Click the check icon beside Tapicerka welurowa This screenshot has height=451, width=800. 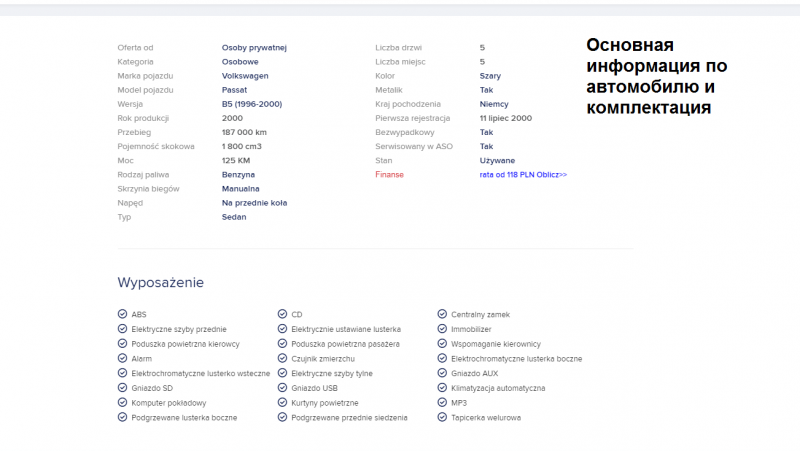442,418
